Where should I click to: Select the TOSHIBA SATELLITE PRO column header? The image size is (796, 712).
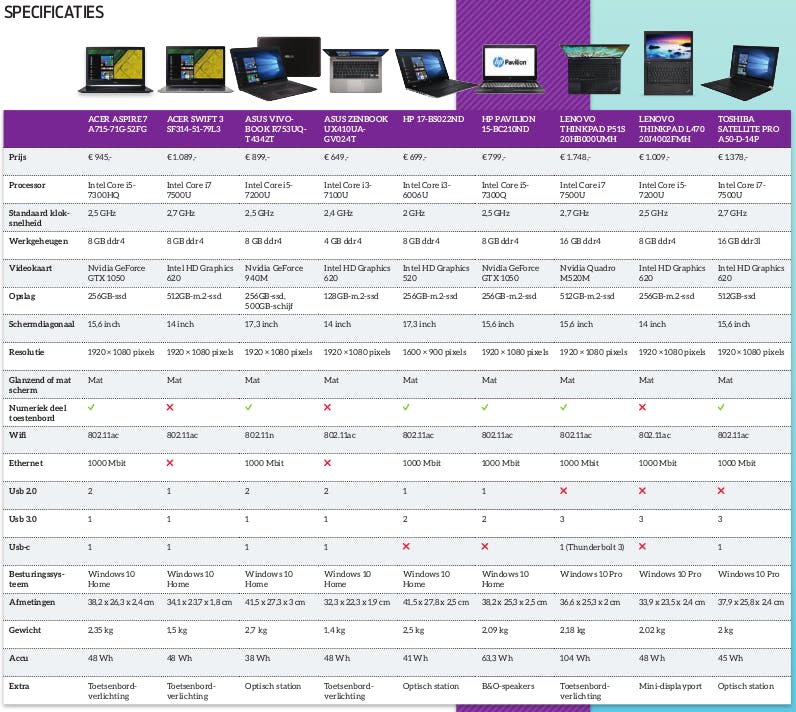pyautogui.click(x=748, y=129)
